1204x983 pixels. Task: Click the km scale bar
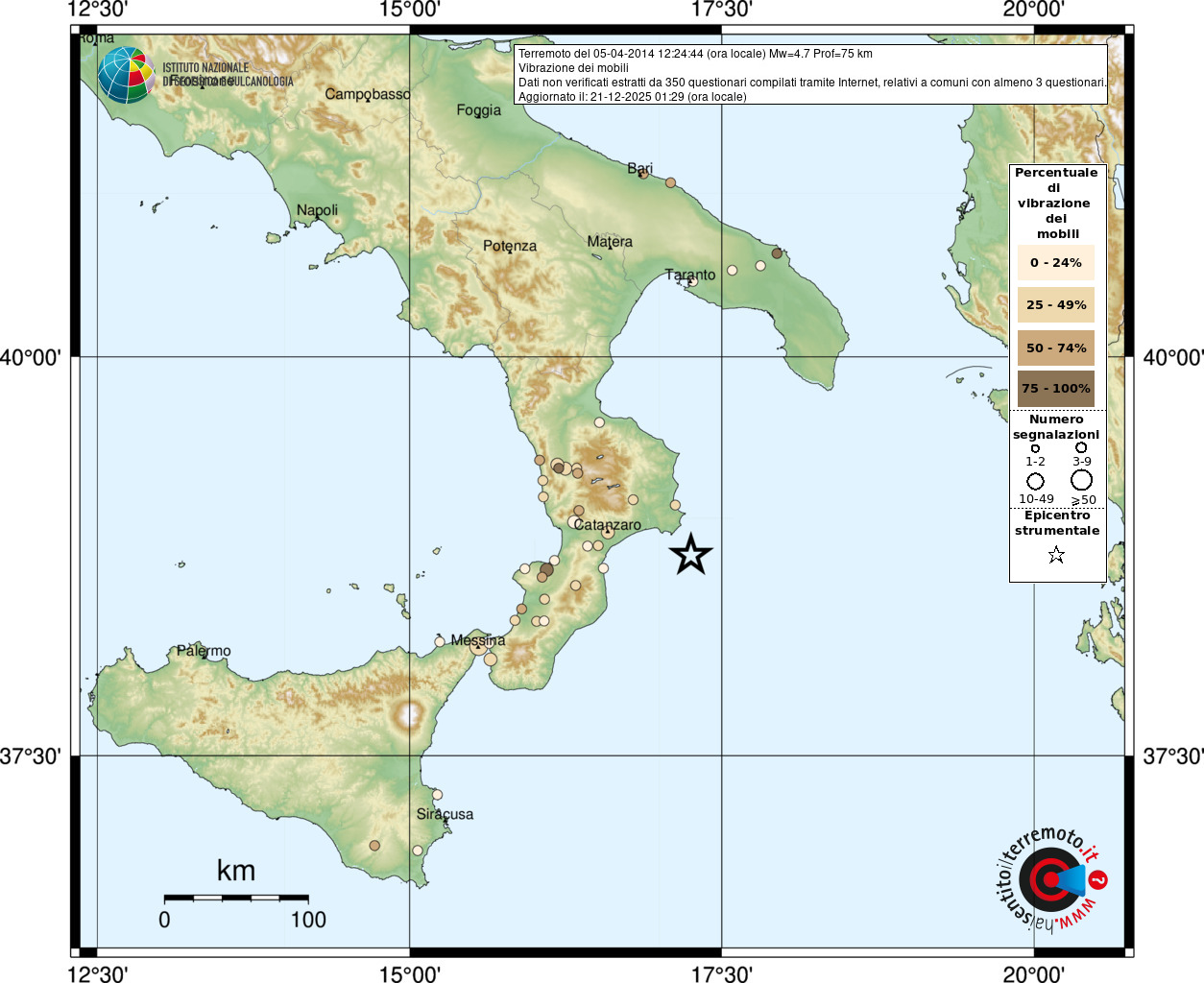236,899
